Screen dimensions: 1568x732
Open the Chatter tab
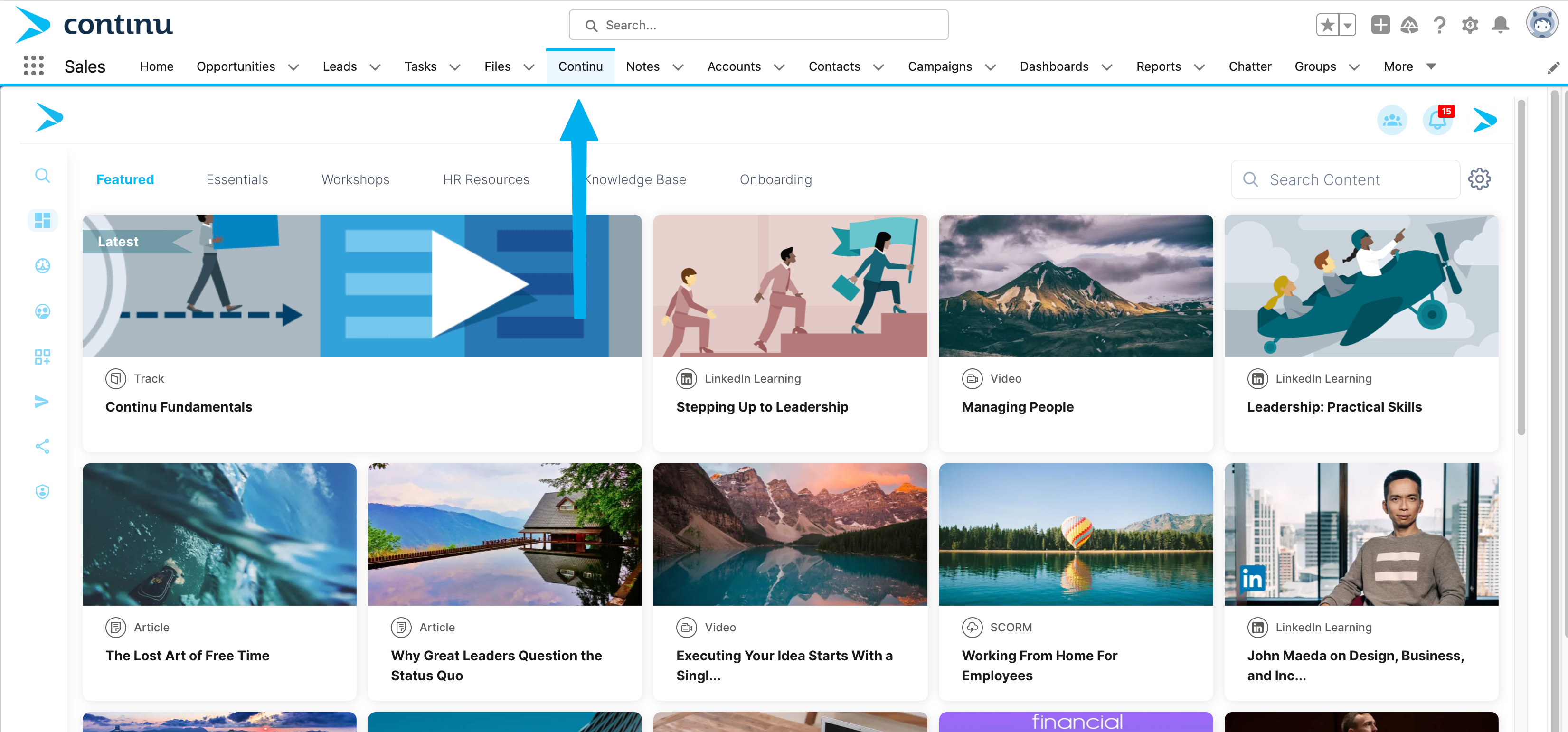[1250, 66]
